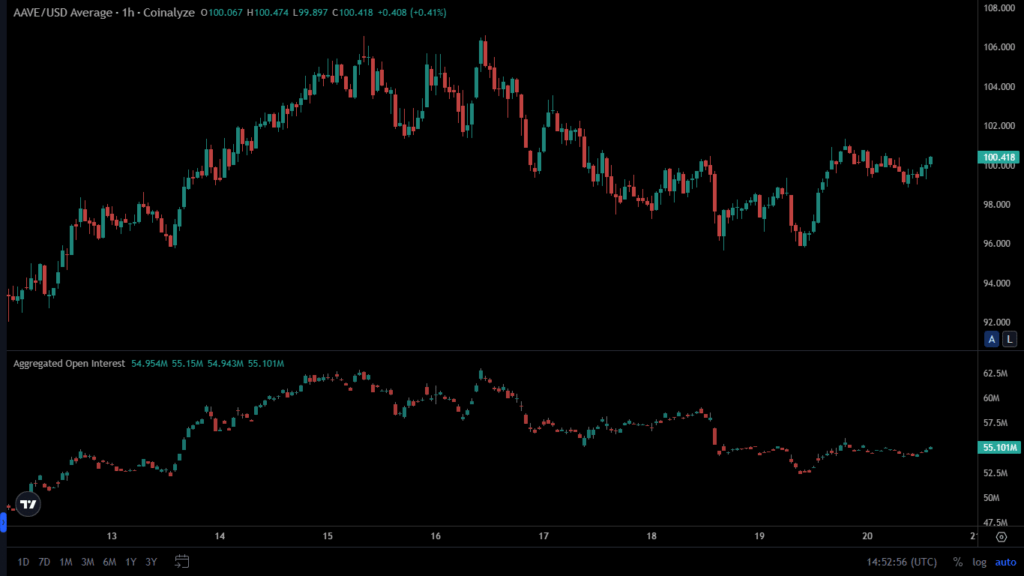
Task: Click the 100.418 current price label
Action: [1000, 157]
